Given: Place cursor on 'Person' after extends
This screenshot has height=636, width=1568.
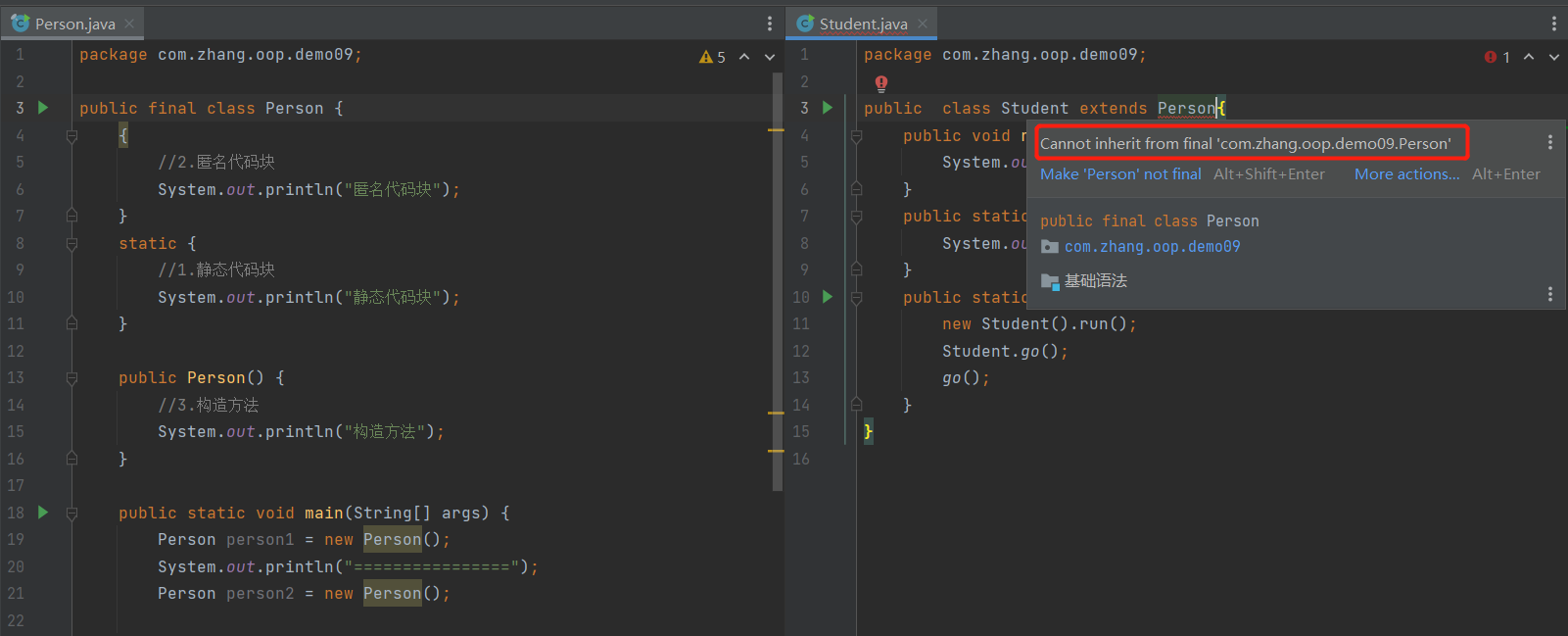Looking at the screenshot, I should 1186,108.
